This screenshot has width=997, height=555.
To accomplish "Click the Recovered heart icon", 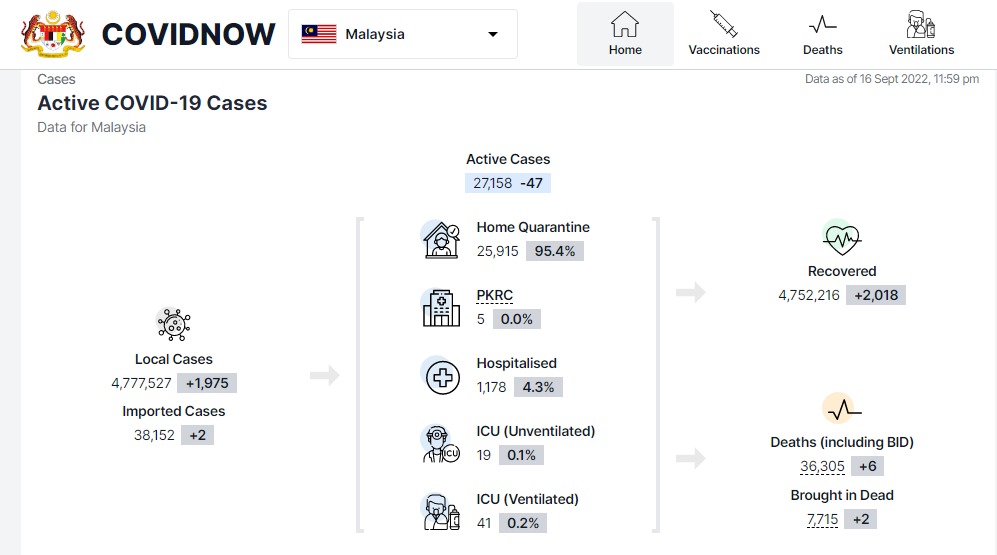I will 842,237.
